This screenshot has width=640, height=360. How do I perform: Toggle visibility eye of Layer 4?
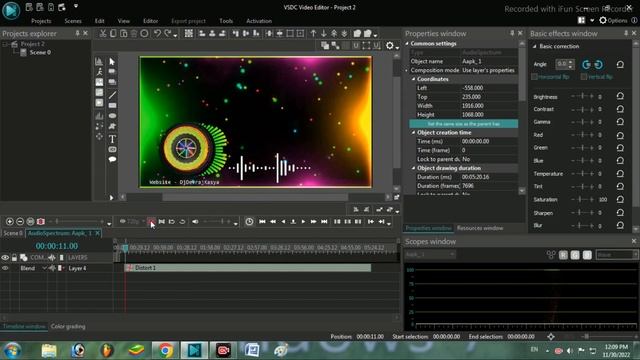5,268
